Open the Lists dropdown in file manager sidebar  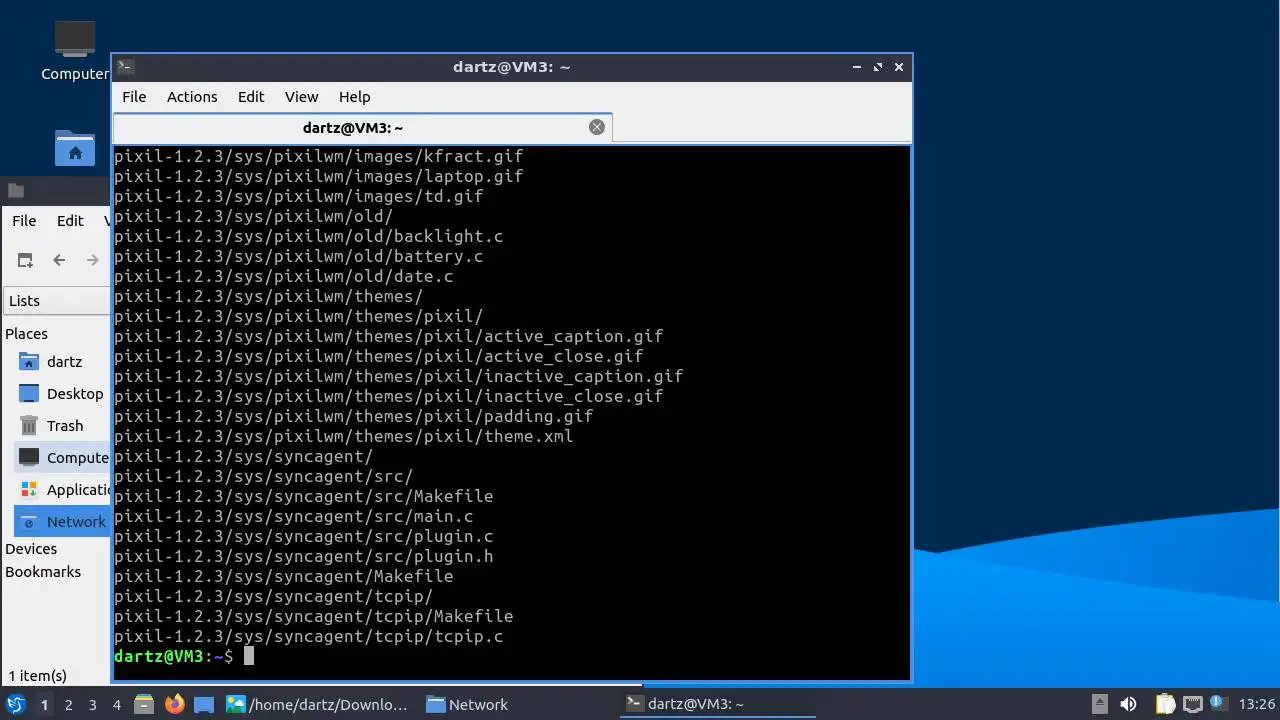pyautogui.click(x=57, y=301)
